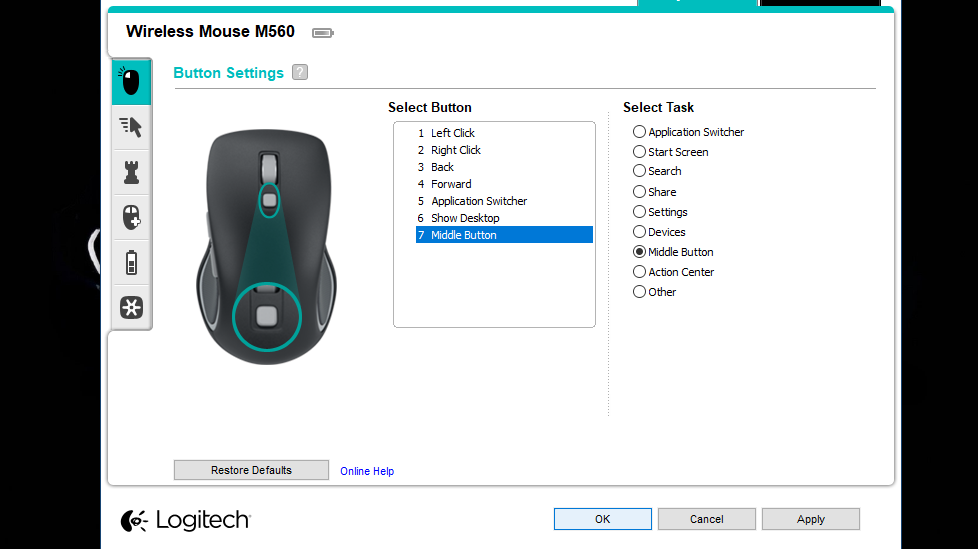This screenshot has width=978, height=549.
Task: Confirm with the OK button
Action: click(x=603, y=519)
